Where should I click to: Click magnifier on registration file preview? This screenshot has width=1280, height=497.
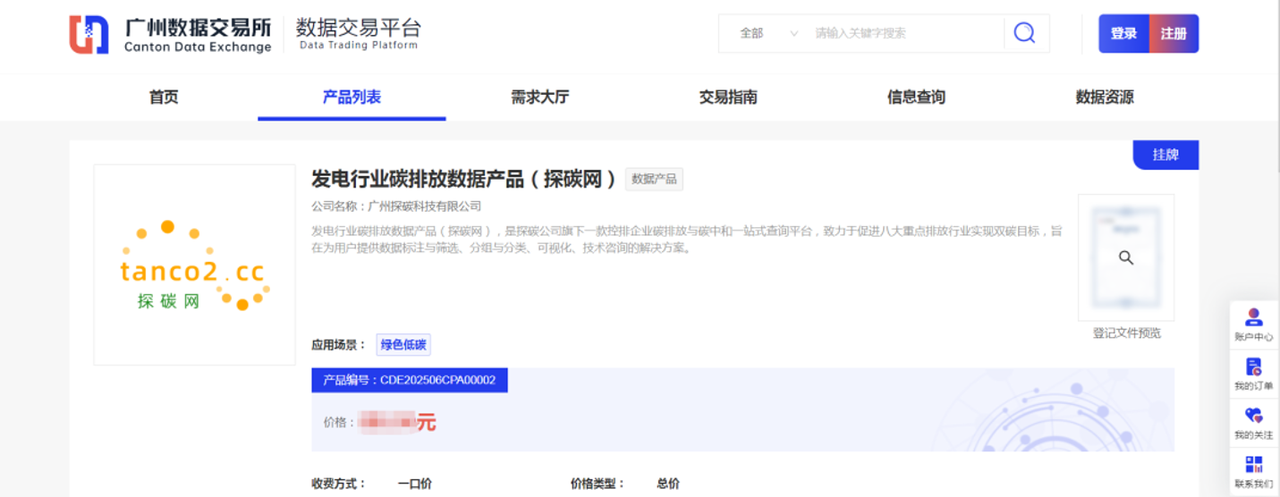pos(1126,258)
